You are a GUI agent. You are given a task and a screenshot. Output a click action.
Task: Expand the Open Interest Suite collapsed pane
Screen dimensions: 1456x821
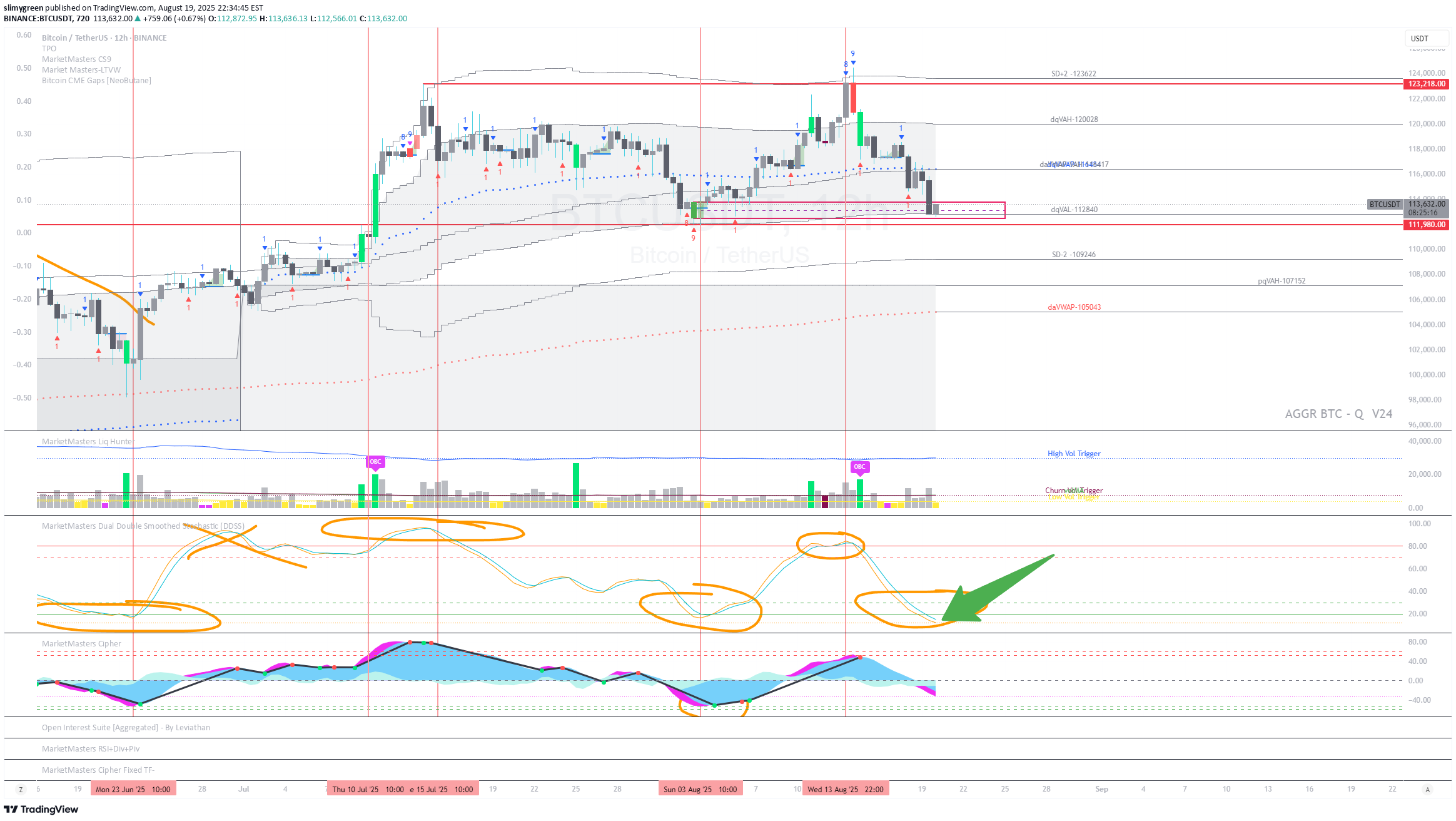tap(126, 728)
